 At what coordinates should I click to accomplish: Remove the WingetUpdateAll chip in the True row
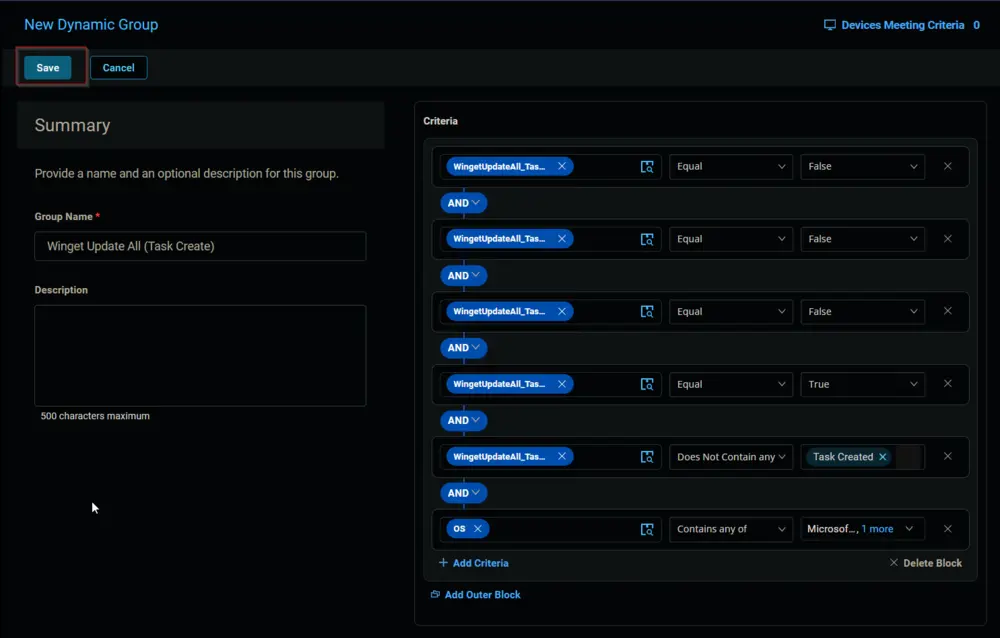562,384
